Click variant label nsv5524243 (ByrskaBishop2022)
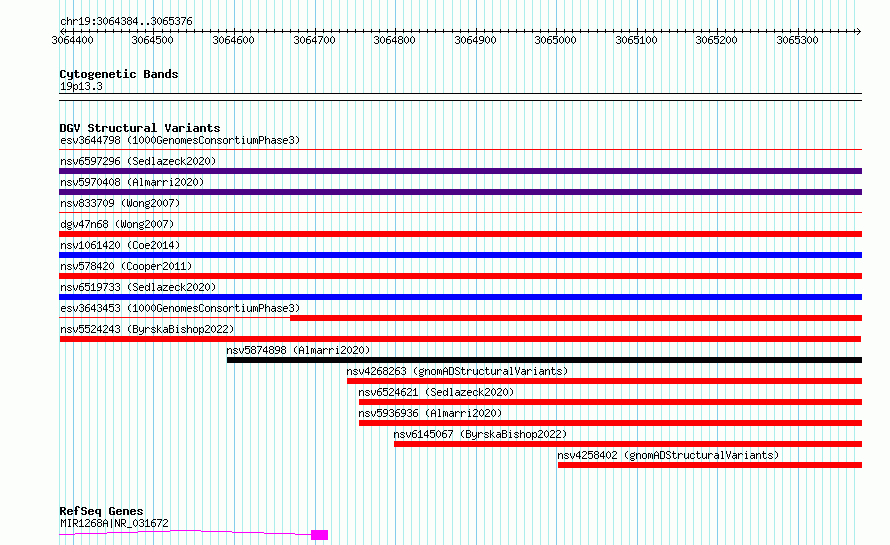This screenshot has width=890, height=545. click(147, 329)
